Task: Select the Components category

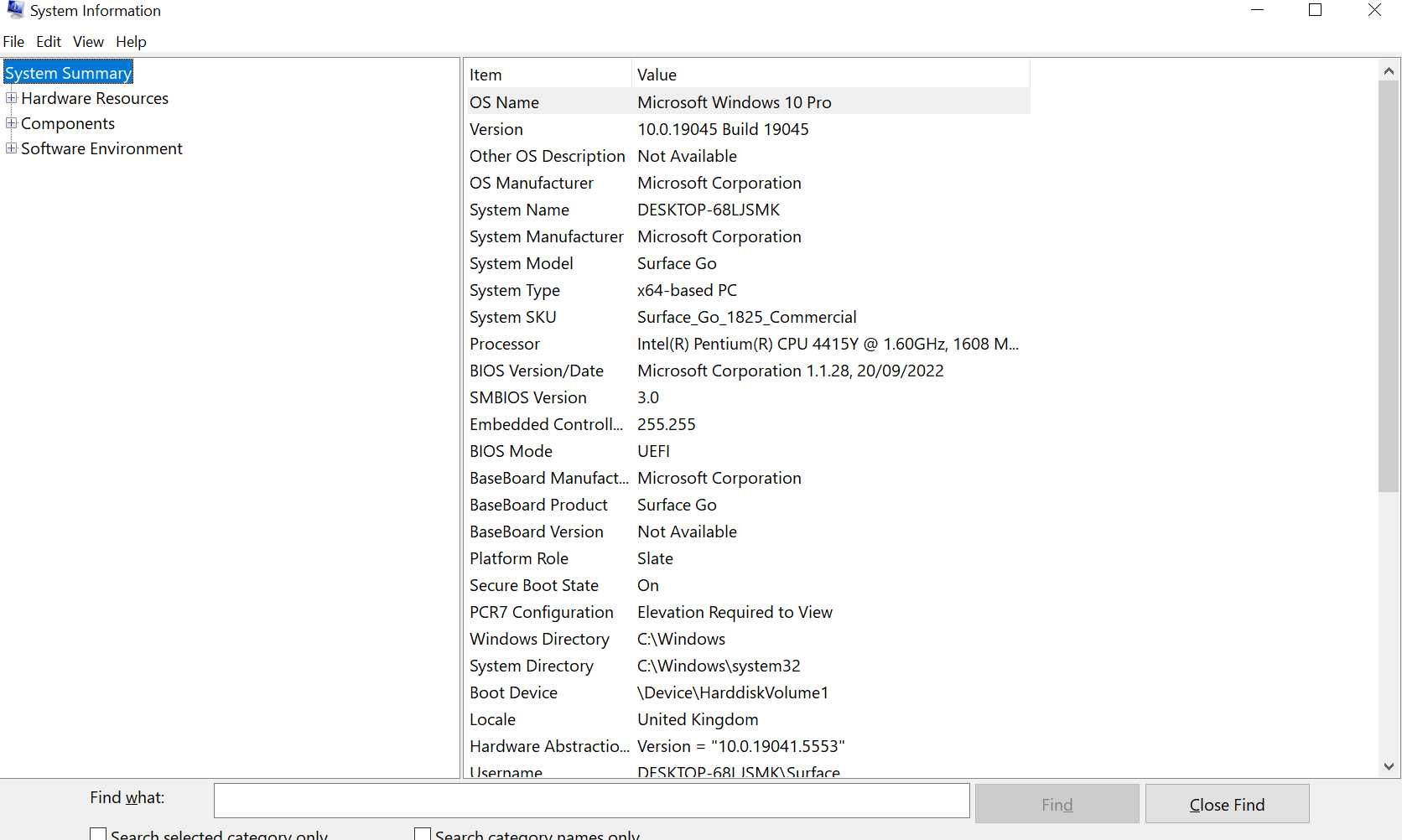Action: [68, 123]
